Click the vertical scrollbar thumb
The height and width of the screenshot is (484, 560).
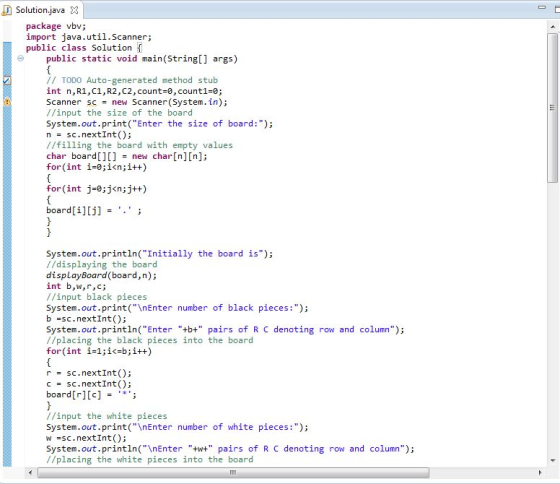click(552, 108)
